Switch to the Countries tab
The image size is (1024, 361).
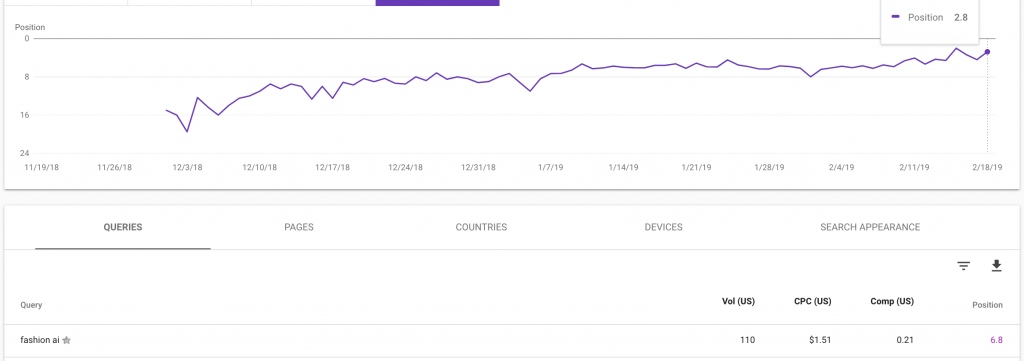click(x=481, y=227)
